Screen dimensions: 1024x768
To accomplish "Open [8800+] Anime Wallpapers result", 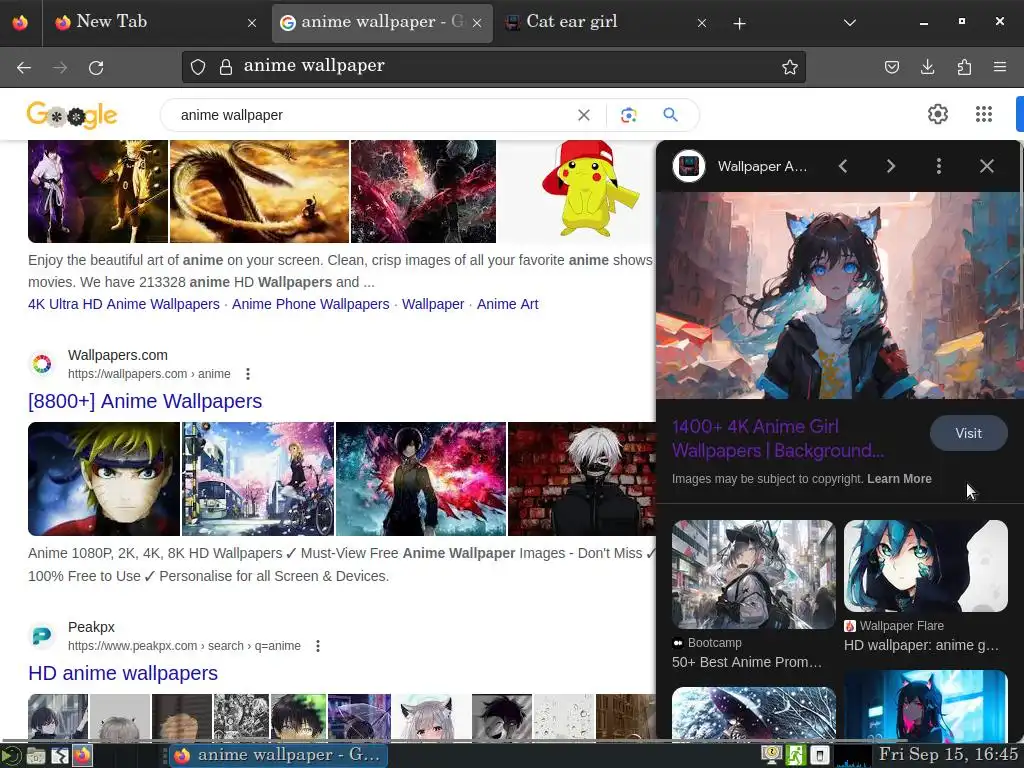I will [145, 401].
